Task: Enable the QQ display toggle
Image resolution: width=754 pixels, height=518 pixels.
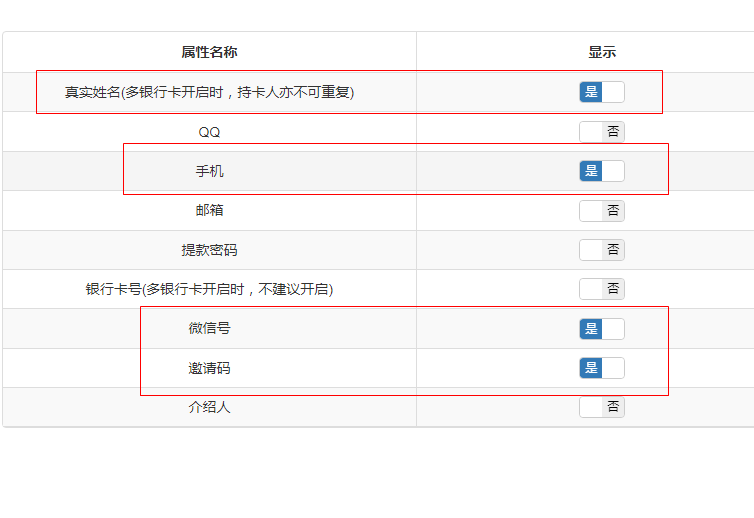Action: tap(601, 132)
